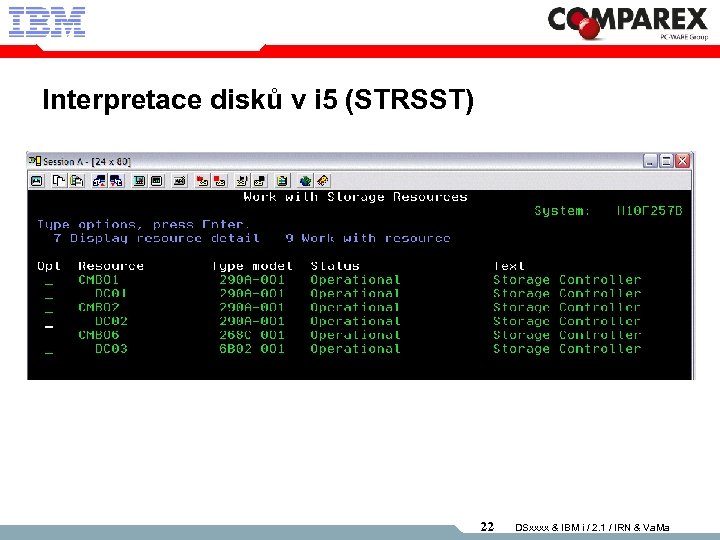
Task: Click the Opt field for DC01
Action: (x=49, y=294)
